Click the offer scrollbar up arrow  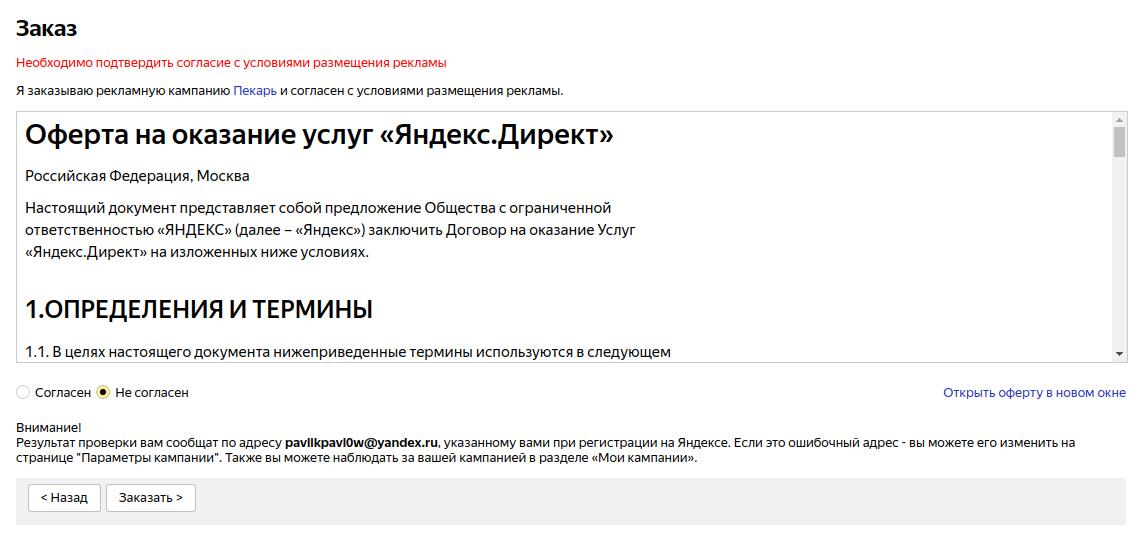point(1119,119)
